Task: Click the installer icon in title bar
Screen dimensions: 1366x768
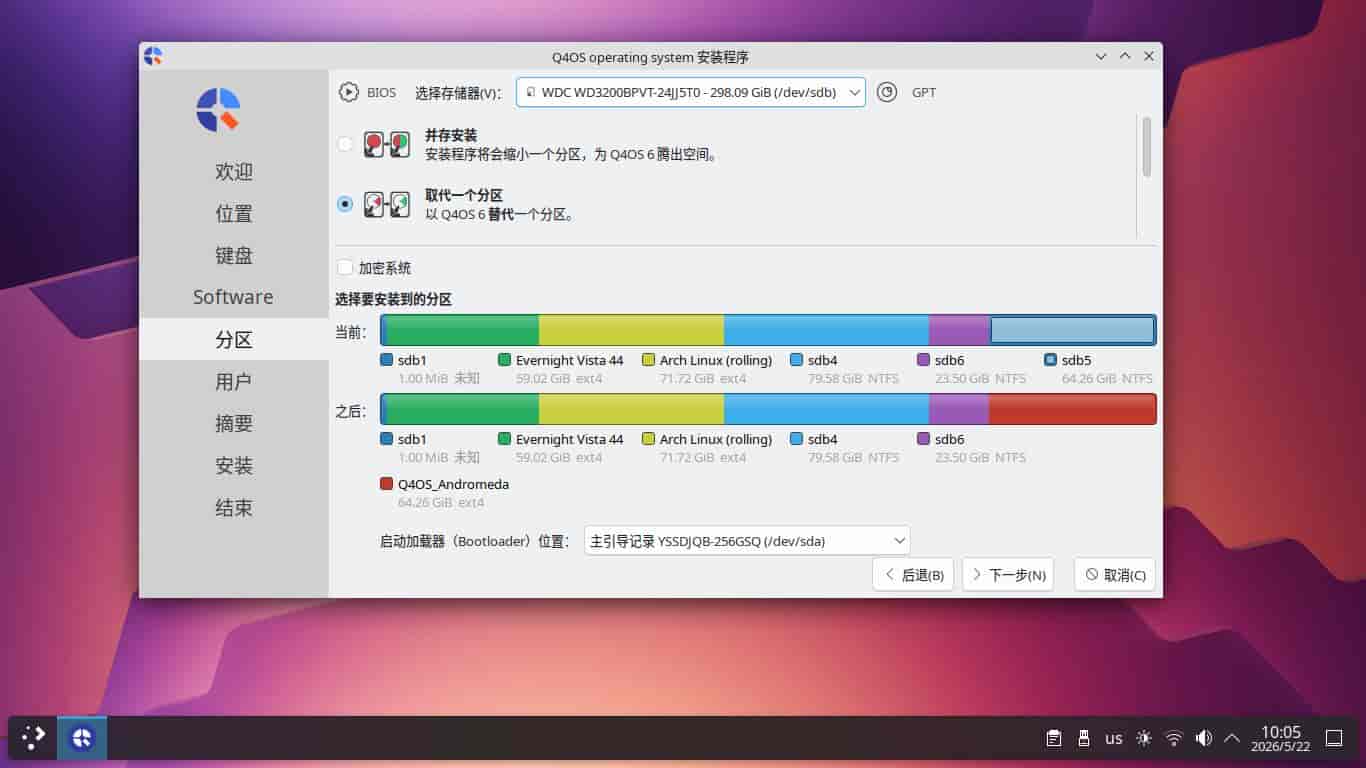Action: pos(153,56)
